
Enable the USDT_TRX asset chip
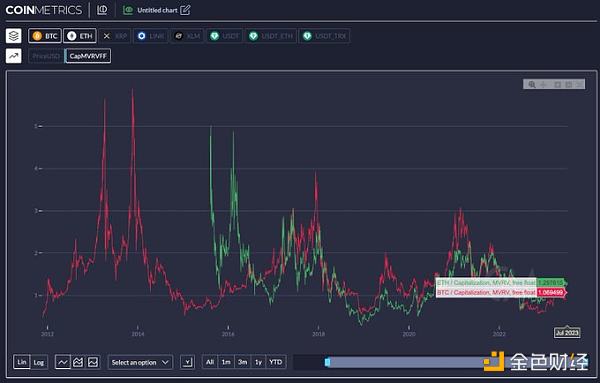click(x=324, y=36)
